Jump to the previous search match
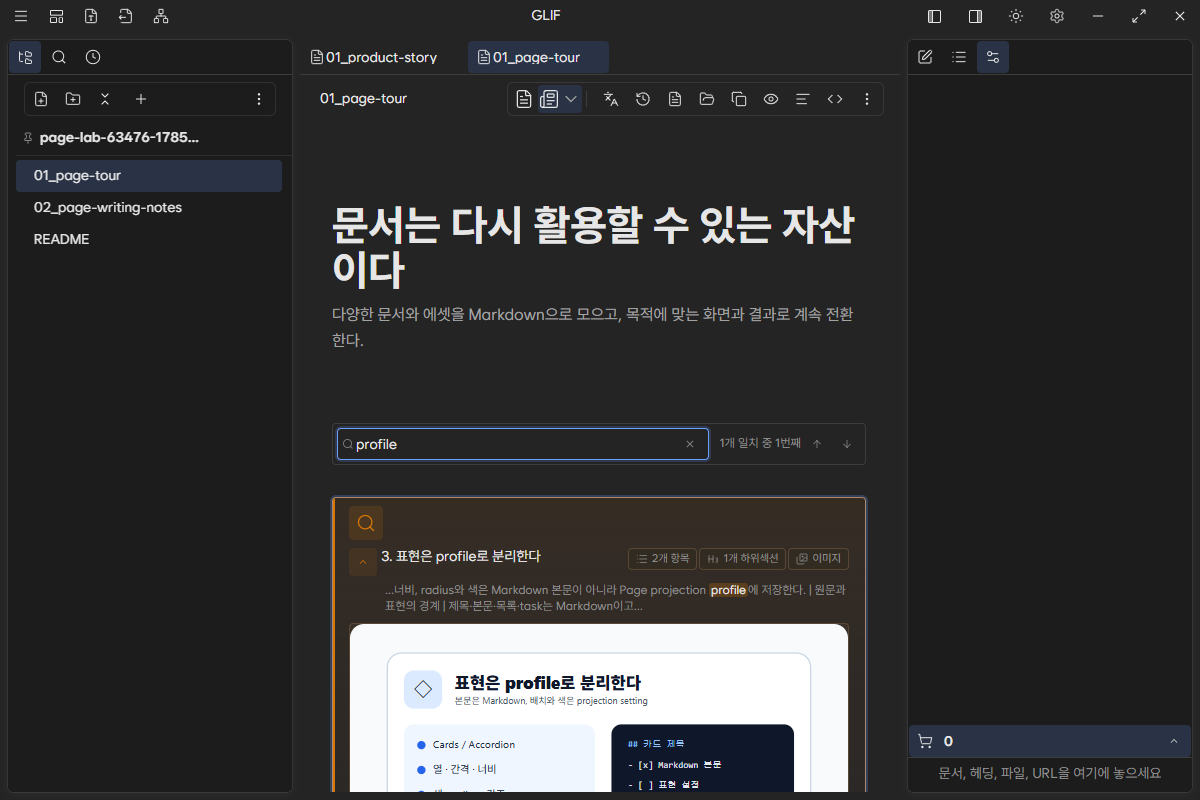1200x800 pixels. tap(817, 444)
